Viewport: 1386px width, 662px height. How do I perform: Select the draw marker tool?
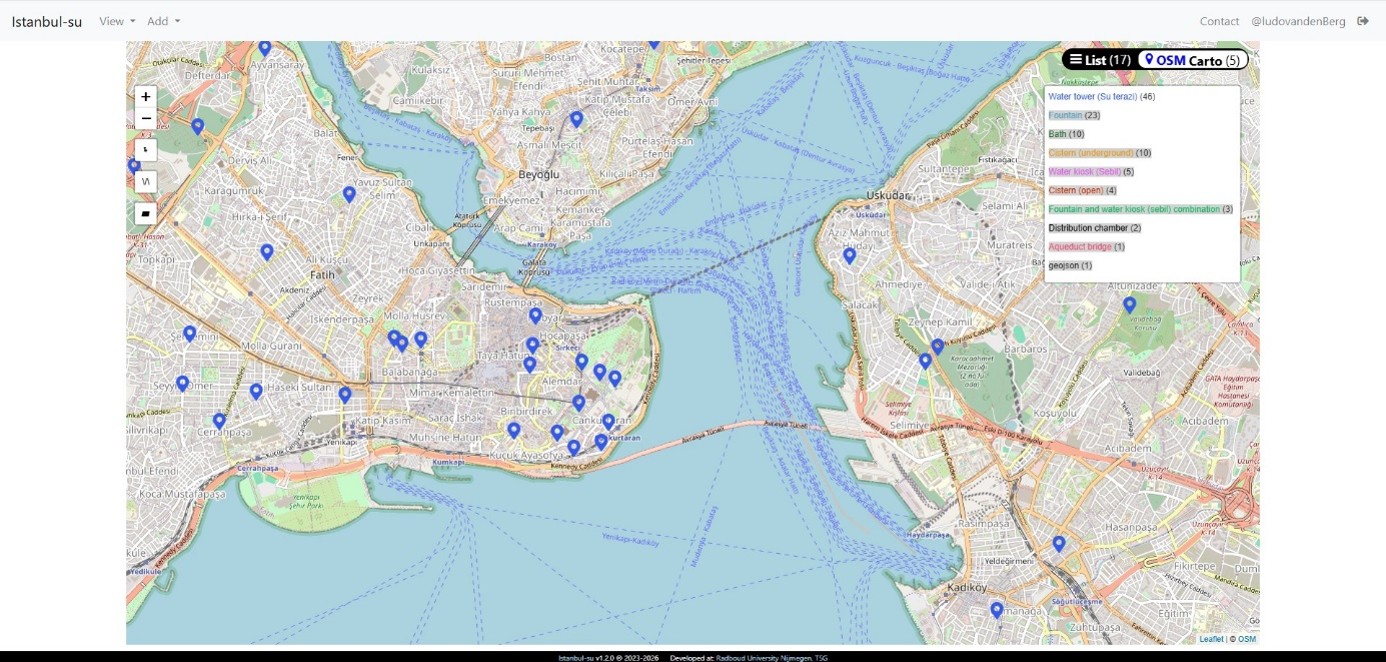[146, 151]
